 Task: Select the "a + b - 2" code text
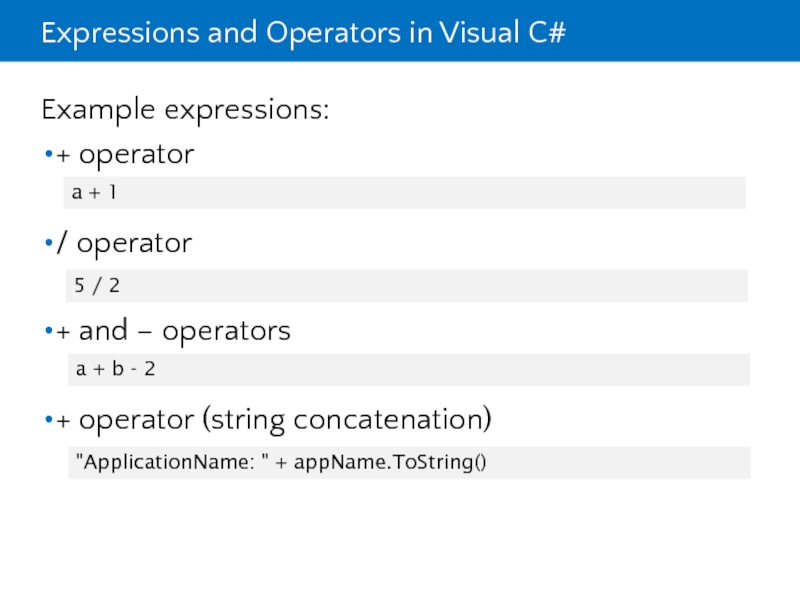[x=115, y=369]
